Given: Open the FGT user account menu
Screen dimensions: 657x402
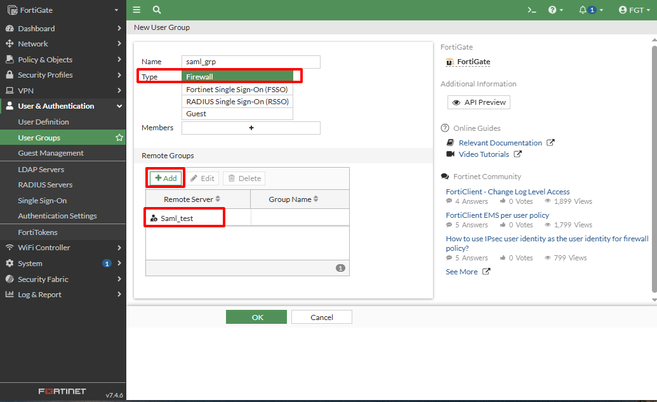Looking at the screenshot, I should pyautogui.click(x=634, y=10).
